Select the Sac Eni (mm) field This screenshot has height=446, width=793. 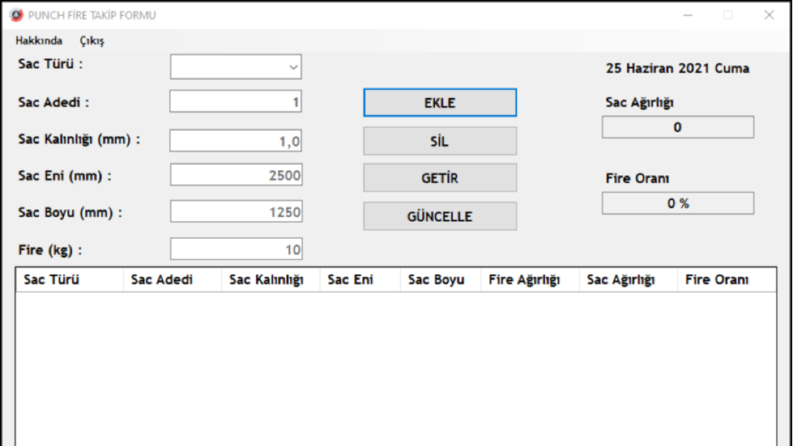click(x=236, y=175)
